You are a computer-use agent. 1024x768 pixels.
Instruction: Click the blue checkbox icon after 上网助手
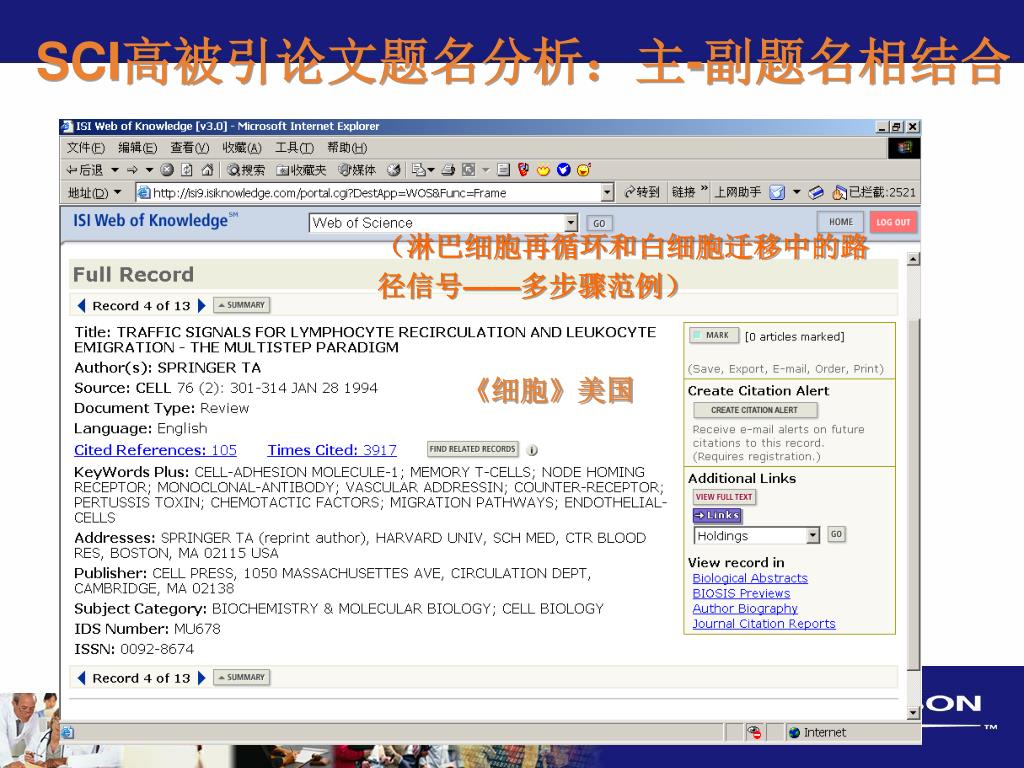(x=776, y=193)
